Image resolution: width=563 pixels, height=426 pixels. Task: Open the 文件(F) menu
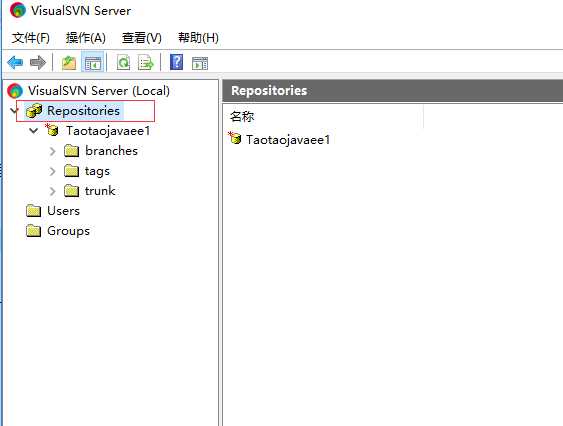pyautogui.click(x=31, y=38)
